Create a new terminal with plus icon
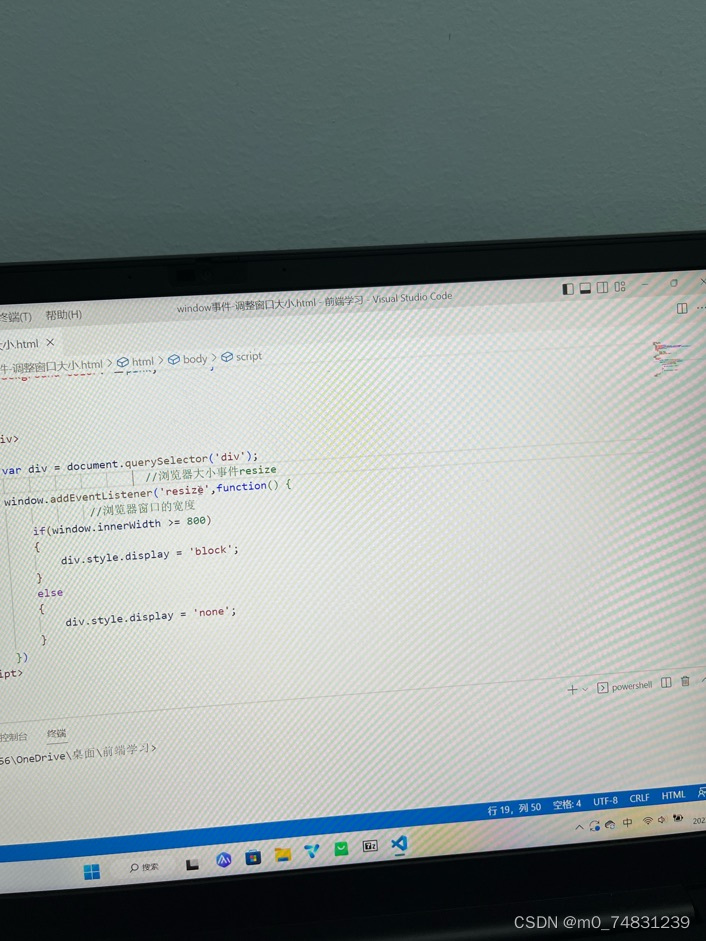This screenshot has height=941, width=706. pos(572,690)
